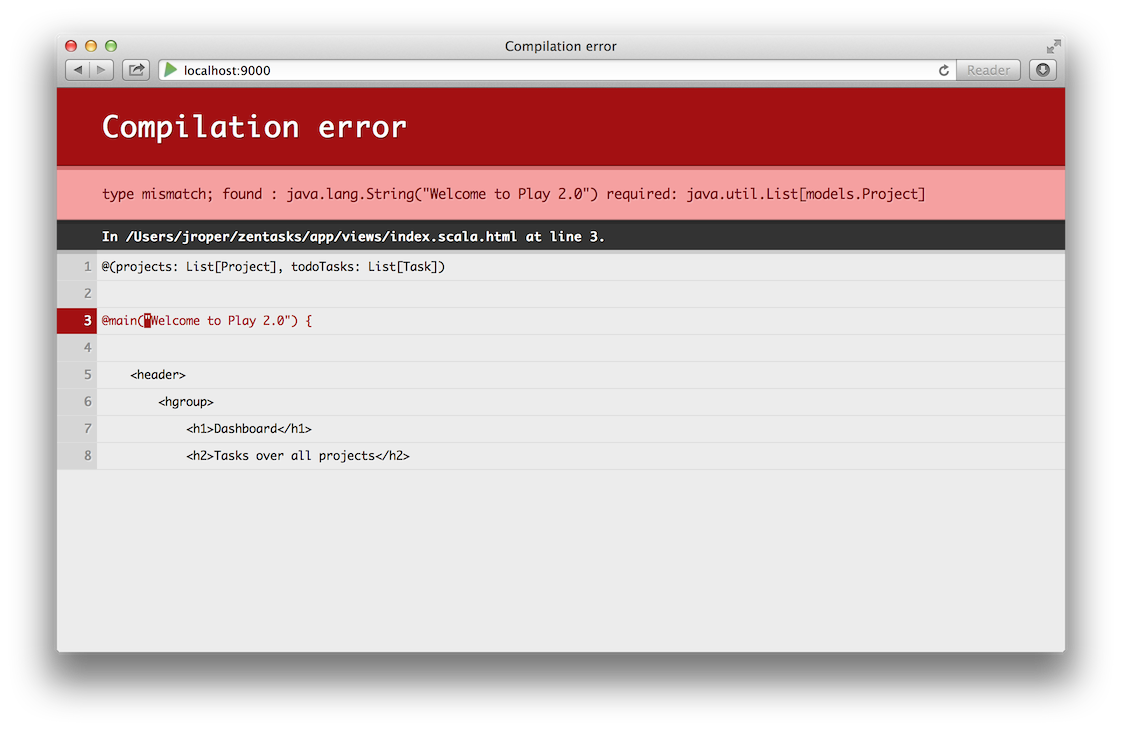This screenshot has width=1122, height=731.
Task: Select line number 1 in the gutter
Action: click(87, 267)
